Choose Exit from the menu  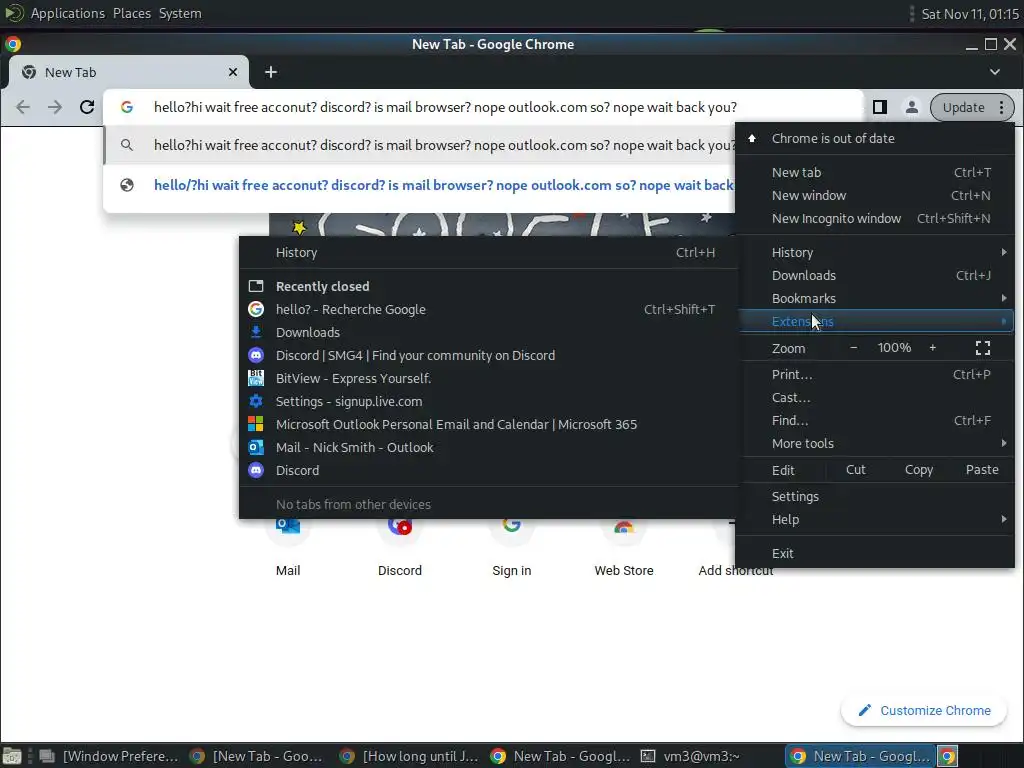click(x=875, y=554)
